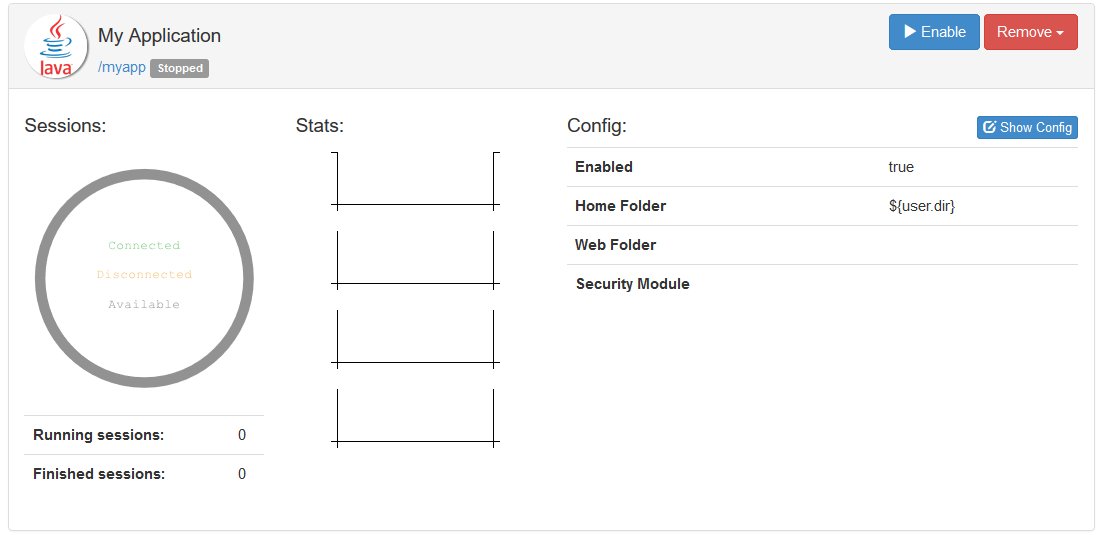Click the third Stats chart
This screenshot has width=1101, height=535.
point(416,337)
